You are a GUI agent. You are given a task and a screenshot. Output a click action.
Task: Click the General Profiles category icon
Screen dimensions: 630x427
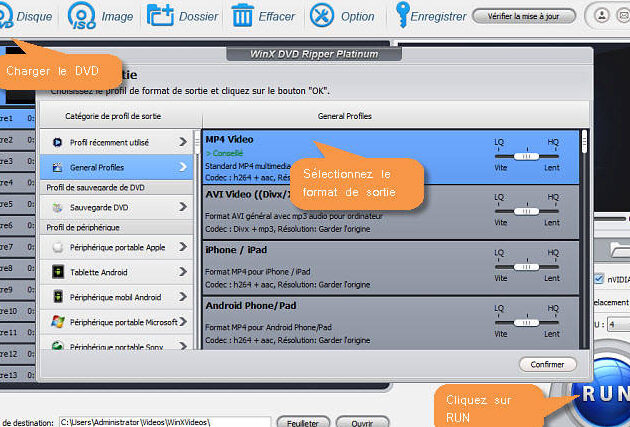pos(57,167)
